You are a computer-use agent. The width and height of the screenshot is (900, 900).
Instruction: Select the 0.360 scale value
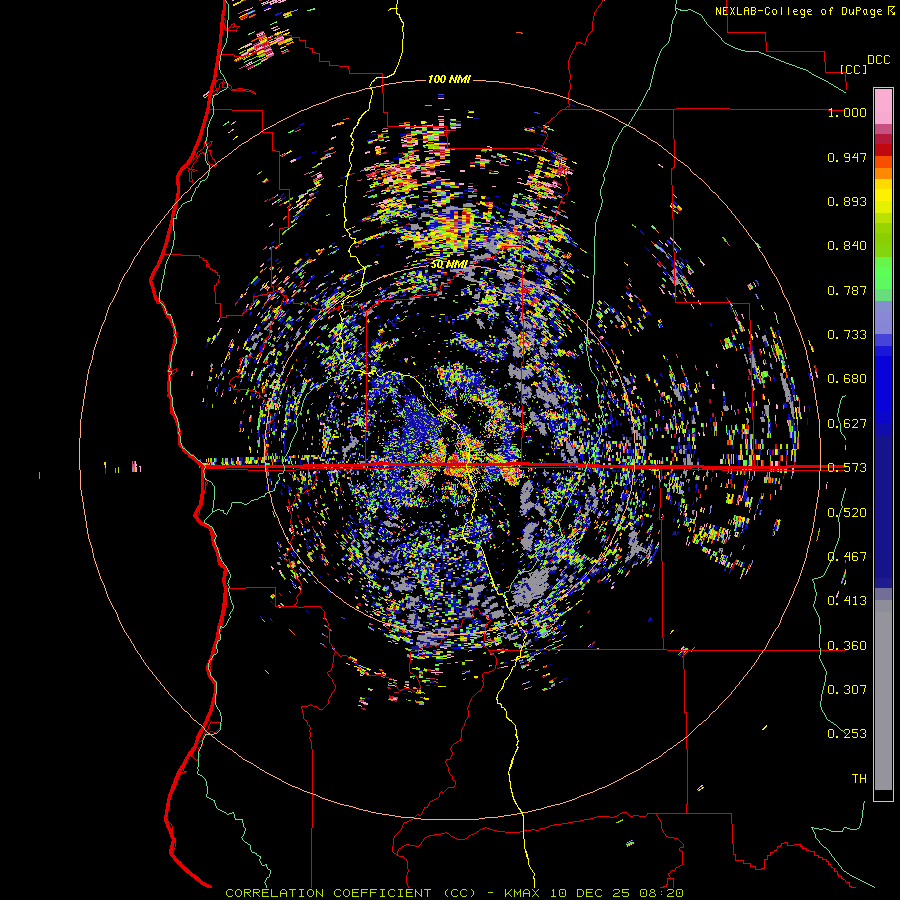[x=847, y=646]
